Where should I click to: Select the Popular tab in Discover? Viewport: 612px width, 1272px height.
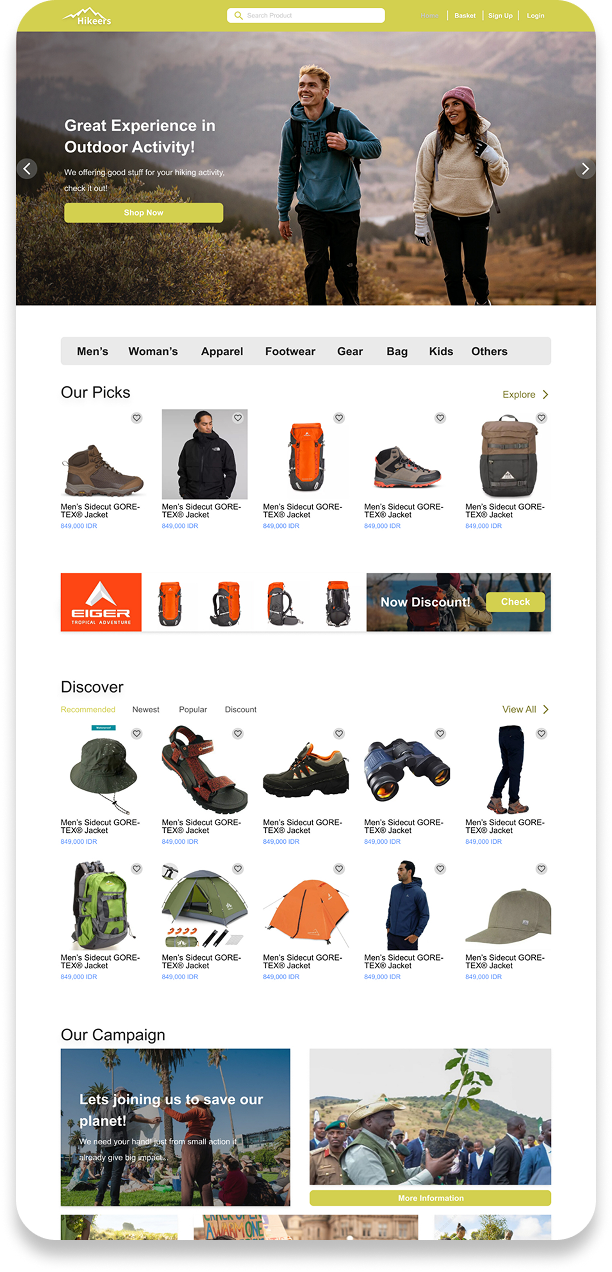193,710
